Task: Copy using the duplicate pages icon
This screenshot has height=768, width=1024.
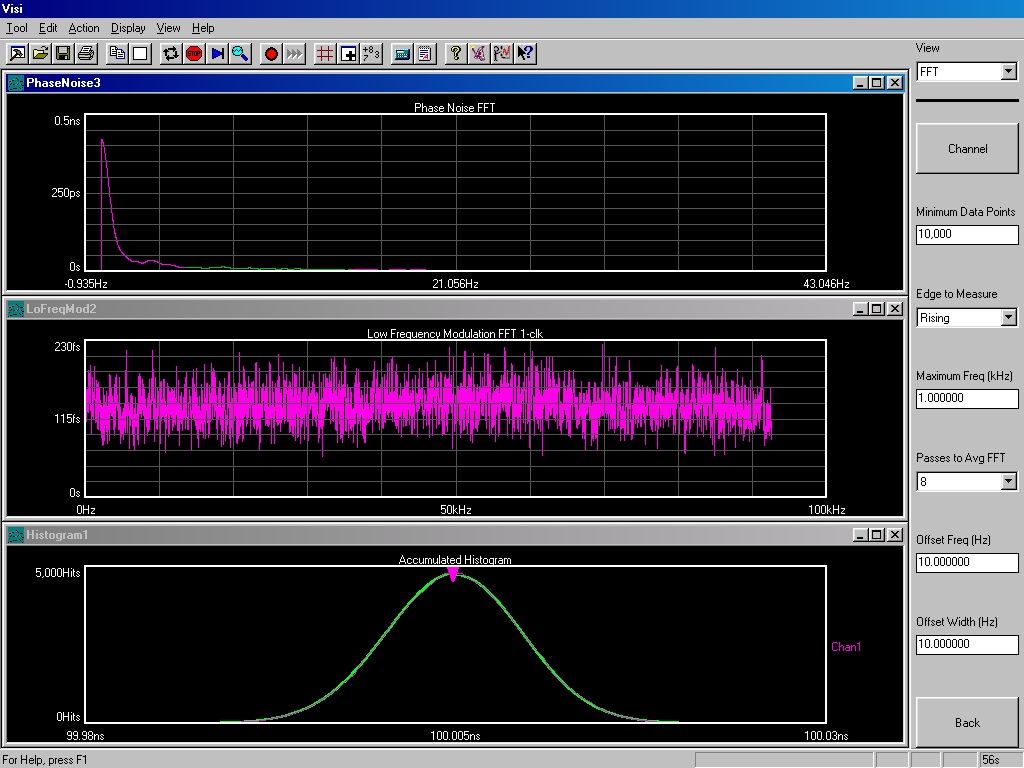Action: tap(118, 54)
